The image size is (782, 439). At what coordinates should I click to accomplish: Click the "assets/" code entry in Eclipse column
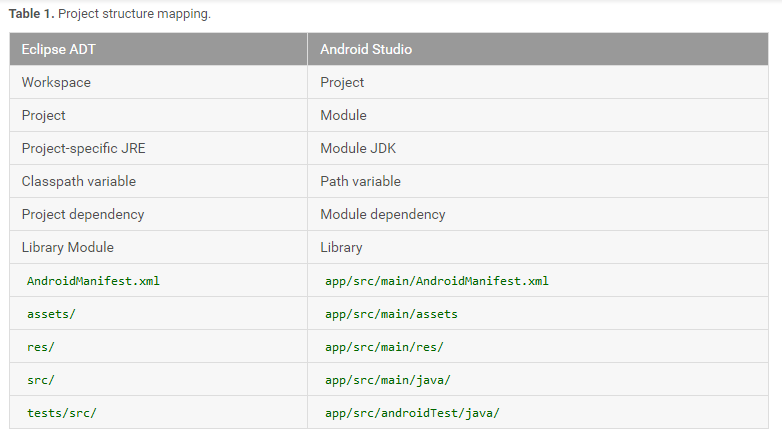tap(51, 314)
